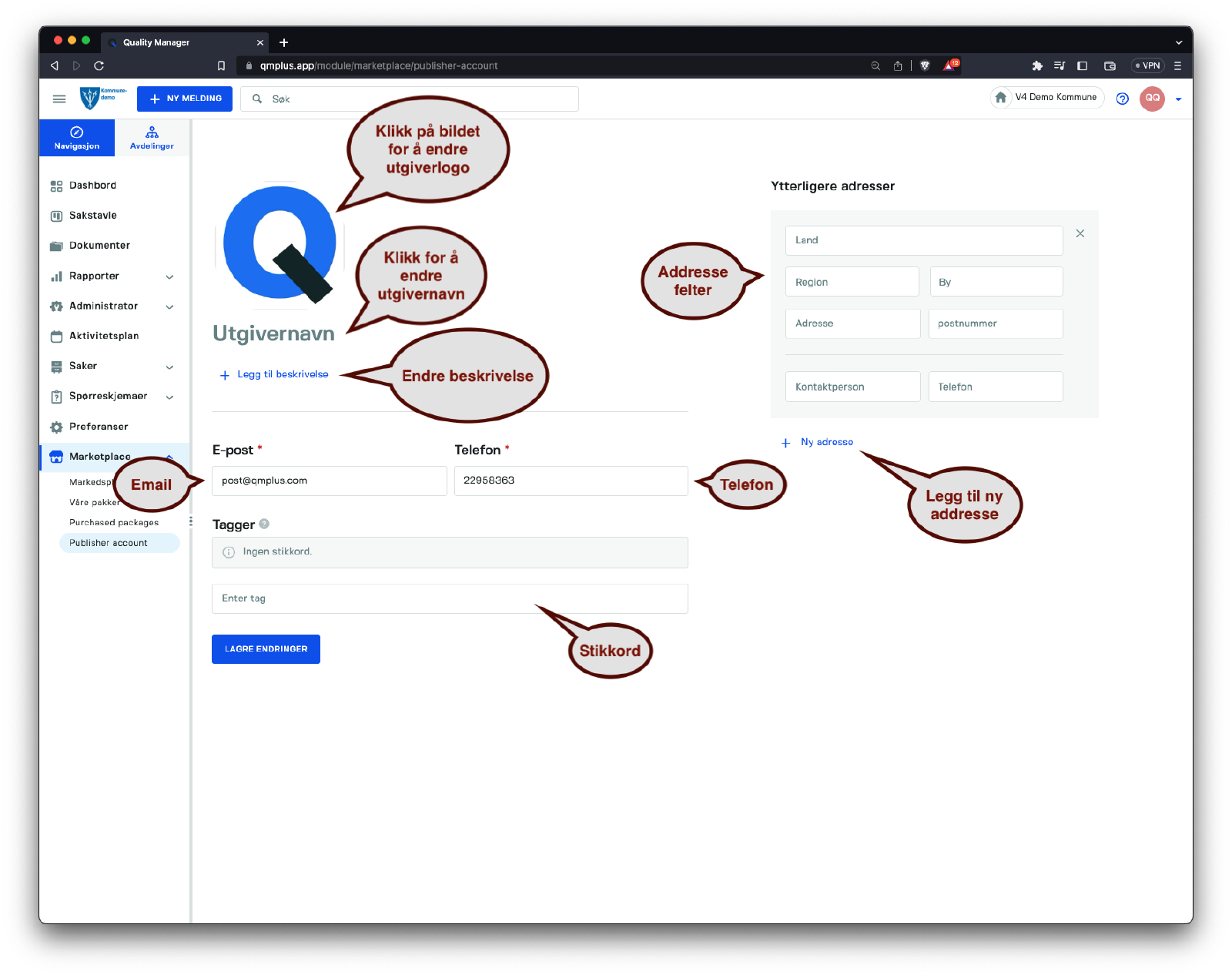Click the help question mark icon
Image resolution: width=1232 pixels, height=975 pixels.
[1122, 99]
